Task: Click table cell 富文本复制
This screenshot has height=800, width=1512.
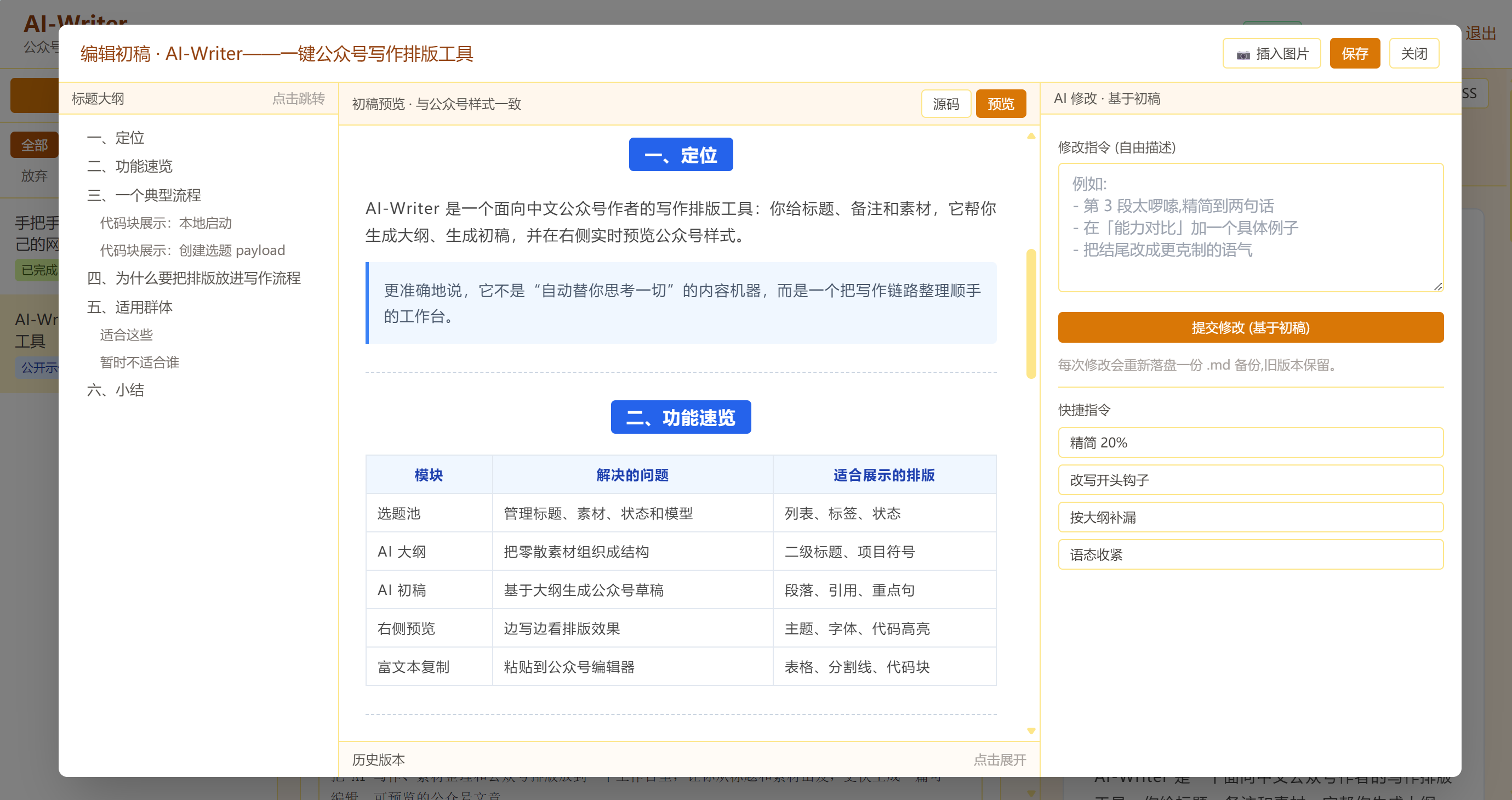Action: 429,667
